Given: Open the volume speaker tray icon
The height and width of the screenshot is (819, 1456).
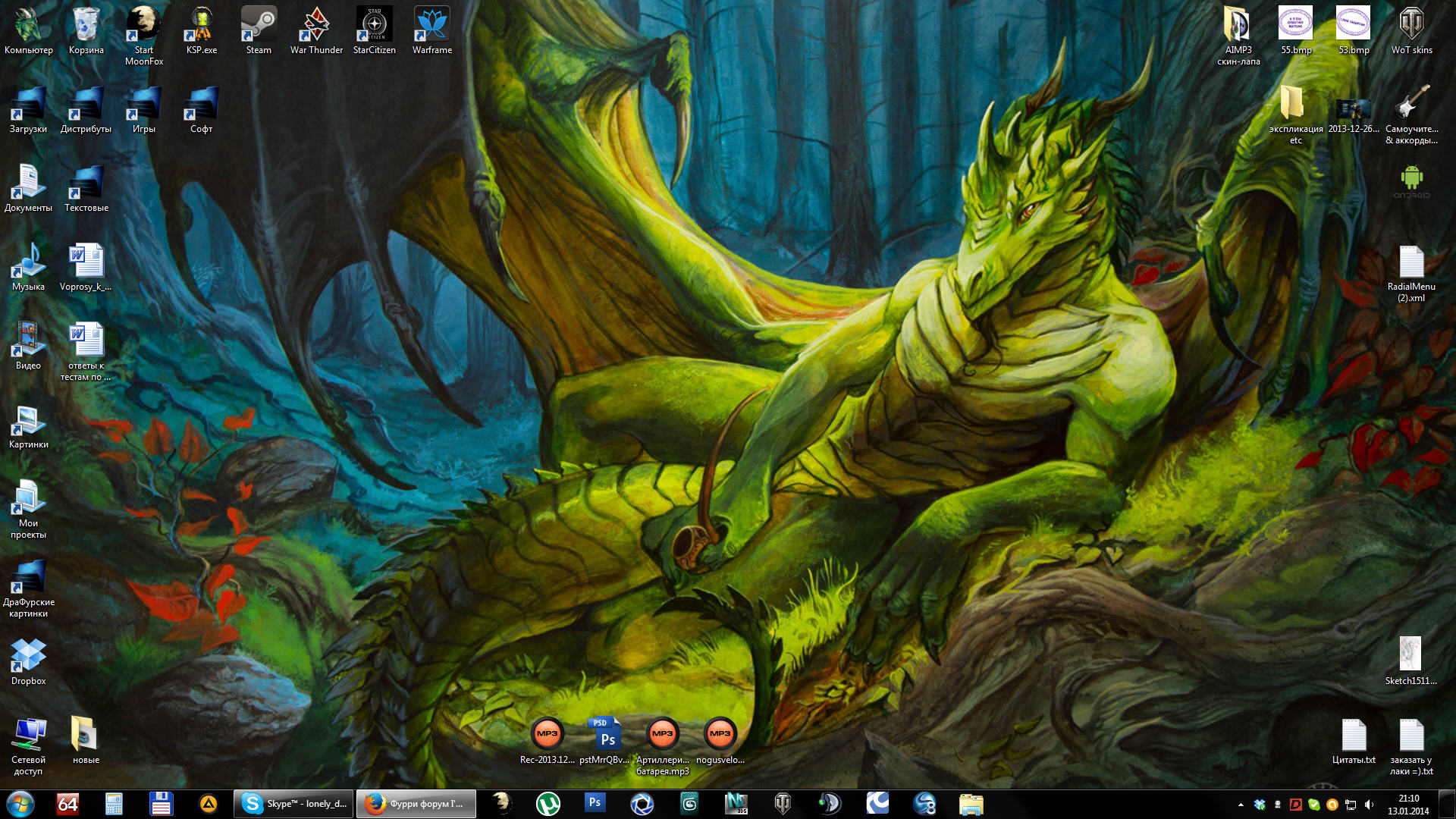Looking at the screenshot, I should (x=1369, y=805).
